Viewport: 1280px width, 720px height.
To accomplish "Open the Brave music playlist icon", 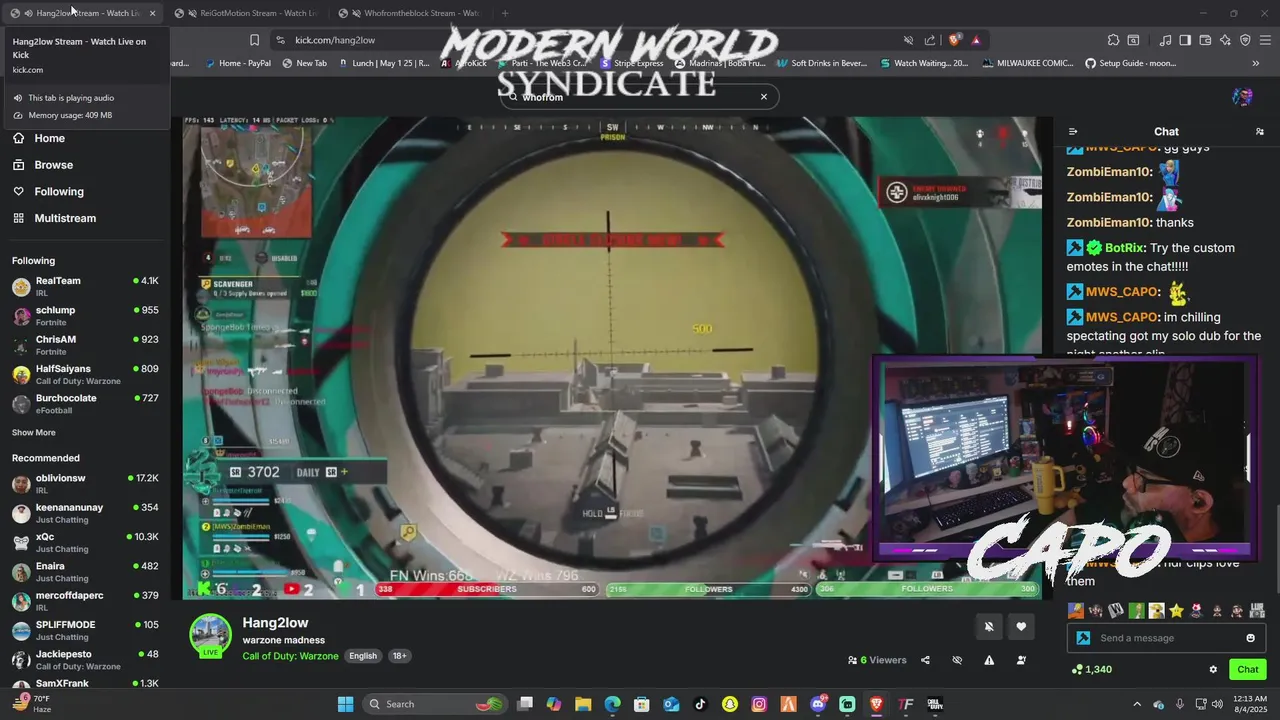I will [x=1165, y=40].
